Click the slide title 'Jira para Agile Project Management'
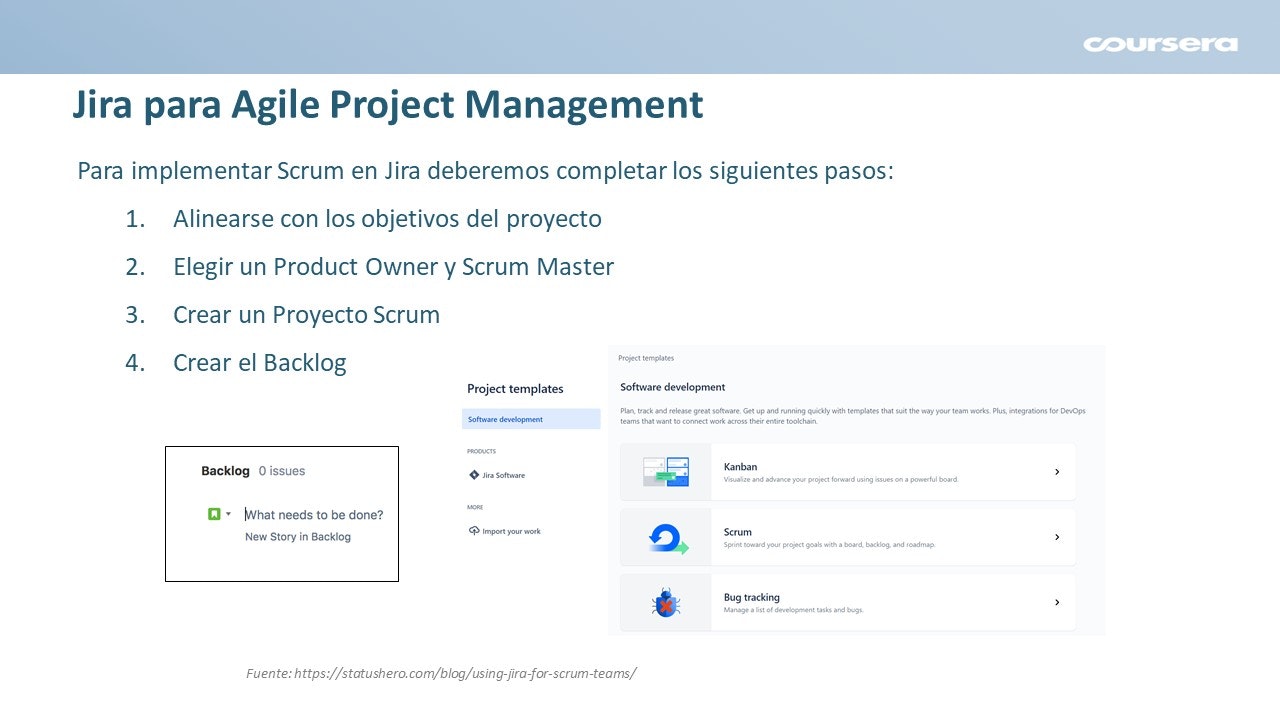This screenshot has height=720, width=1280. (388, 104)
